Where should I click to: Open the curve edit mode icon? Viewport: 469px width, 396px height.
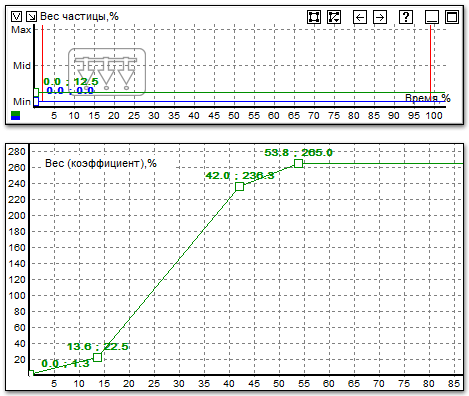coord(334,17)
